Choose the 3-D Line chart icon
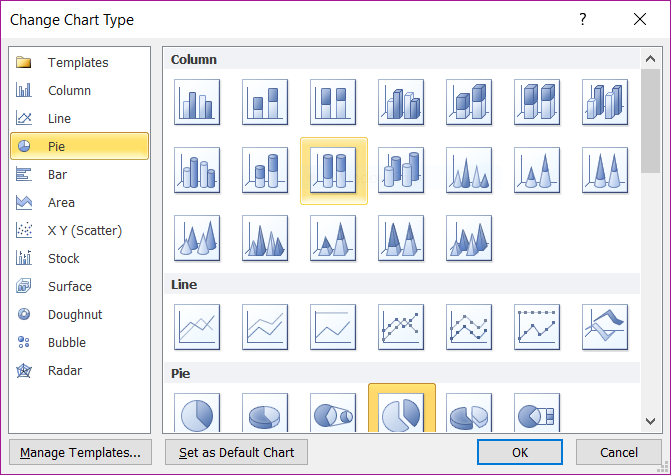The height and width of the screenshot is (475, 671). 605,327
